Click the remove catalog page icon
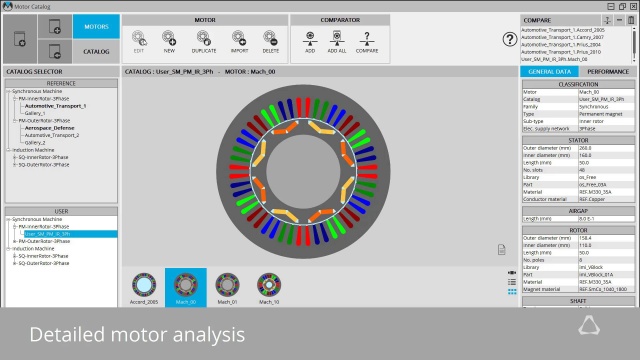 55,51
